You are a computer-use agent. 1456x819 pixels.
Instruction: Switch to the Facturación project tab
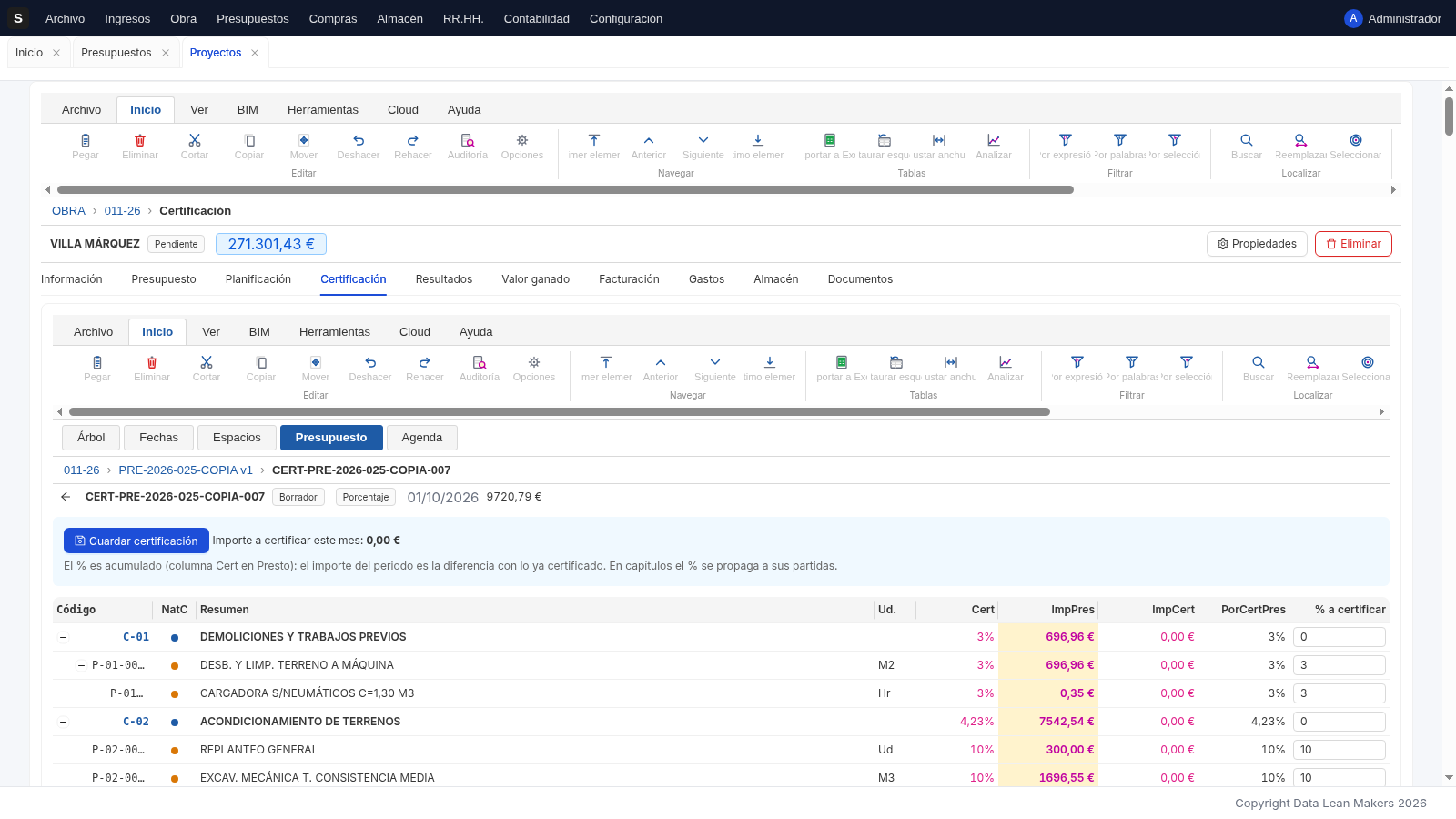click(629, 279)
